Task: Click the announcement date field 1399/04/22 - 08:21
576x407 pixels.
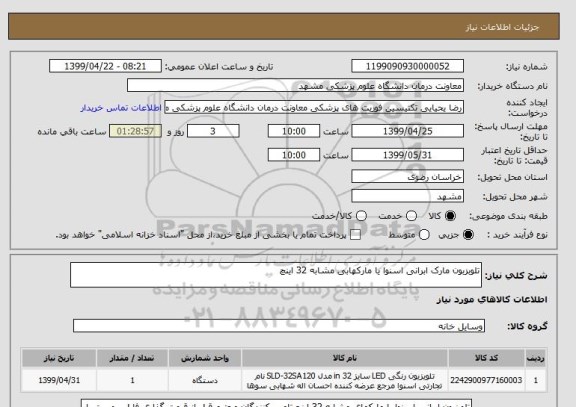Action: click(105, 66)
